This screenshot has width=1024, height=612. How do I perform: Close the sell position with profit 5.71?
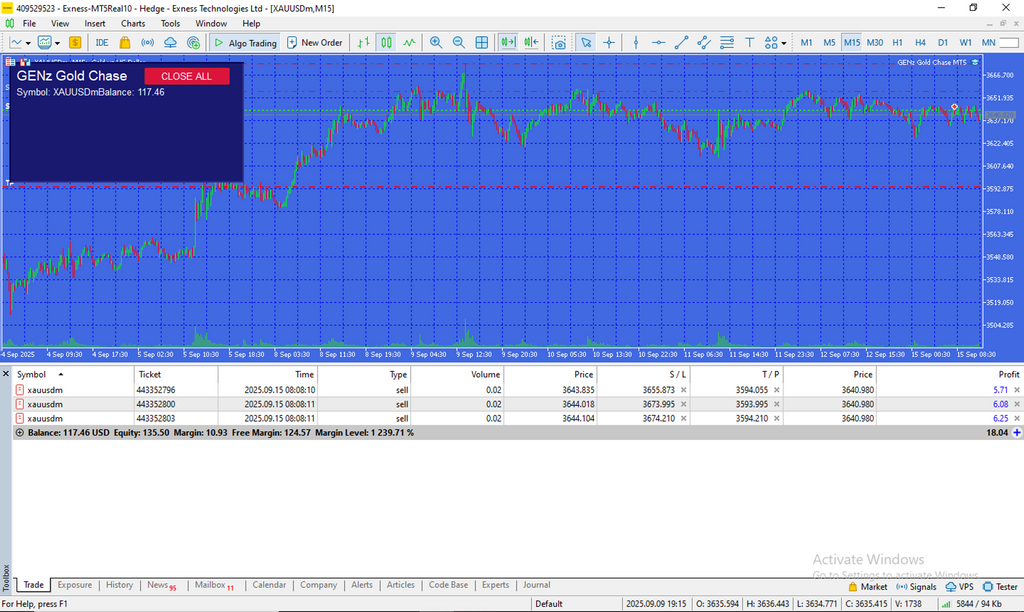click(1017, 390)
